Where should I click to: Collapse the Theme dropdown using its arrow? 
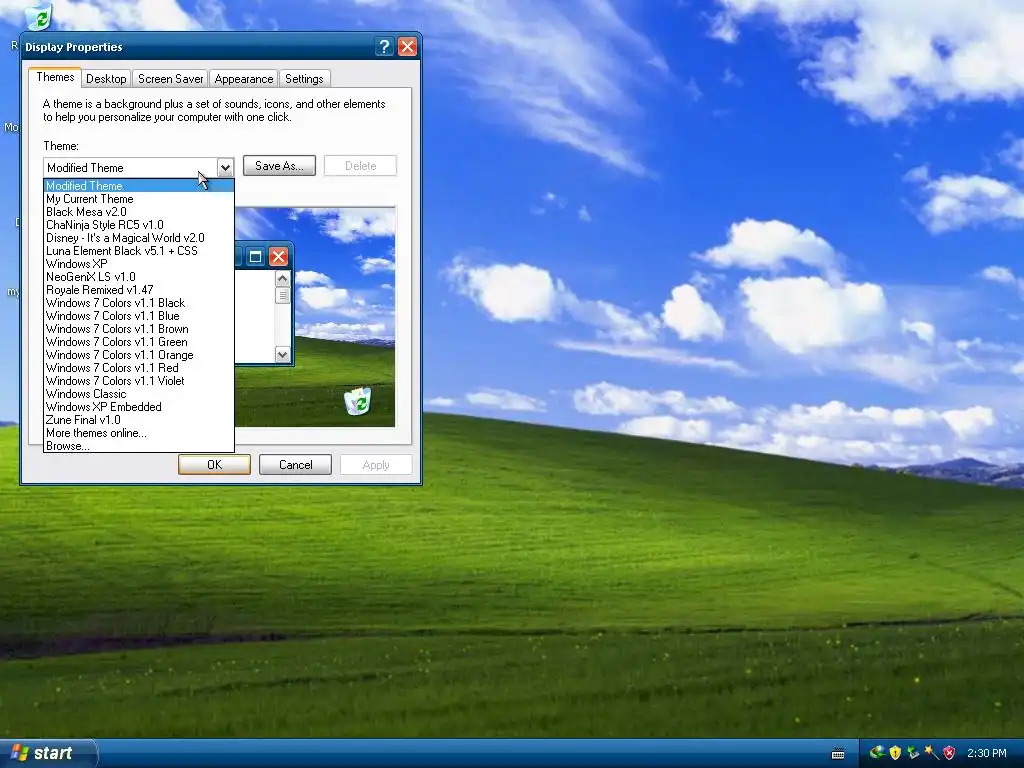click(x=225, y=167)
